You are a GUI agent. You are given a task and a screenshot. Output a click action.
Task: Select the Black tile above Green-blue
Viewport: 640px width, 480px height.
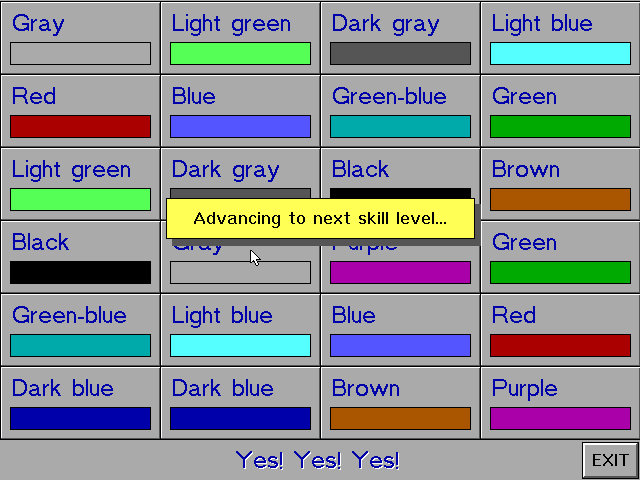click(80, 256)
